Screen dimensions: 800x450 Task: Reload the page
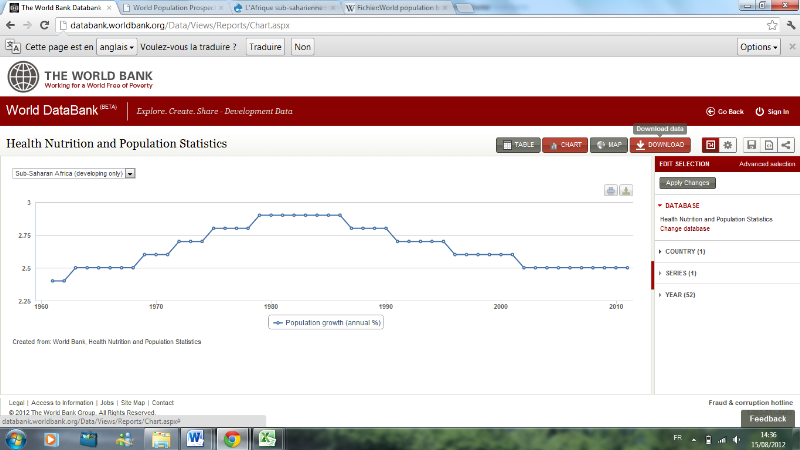coord(44,25)
